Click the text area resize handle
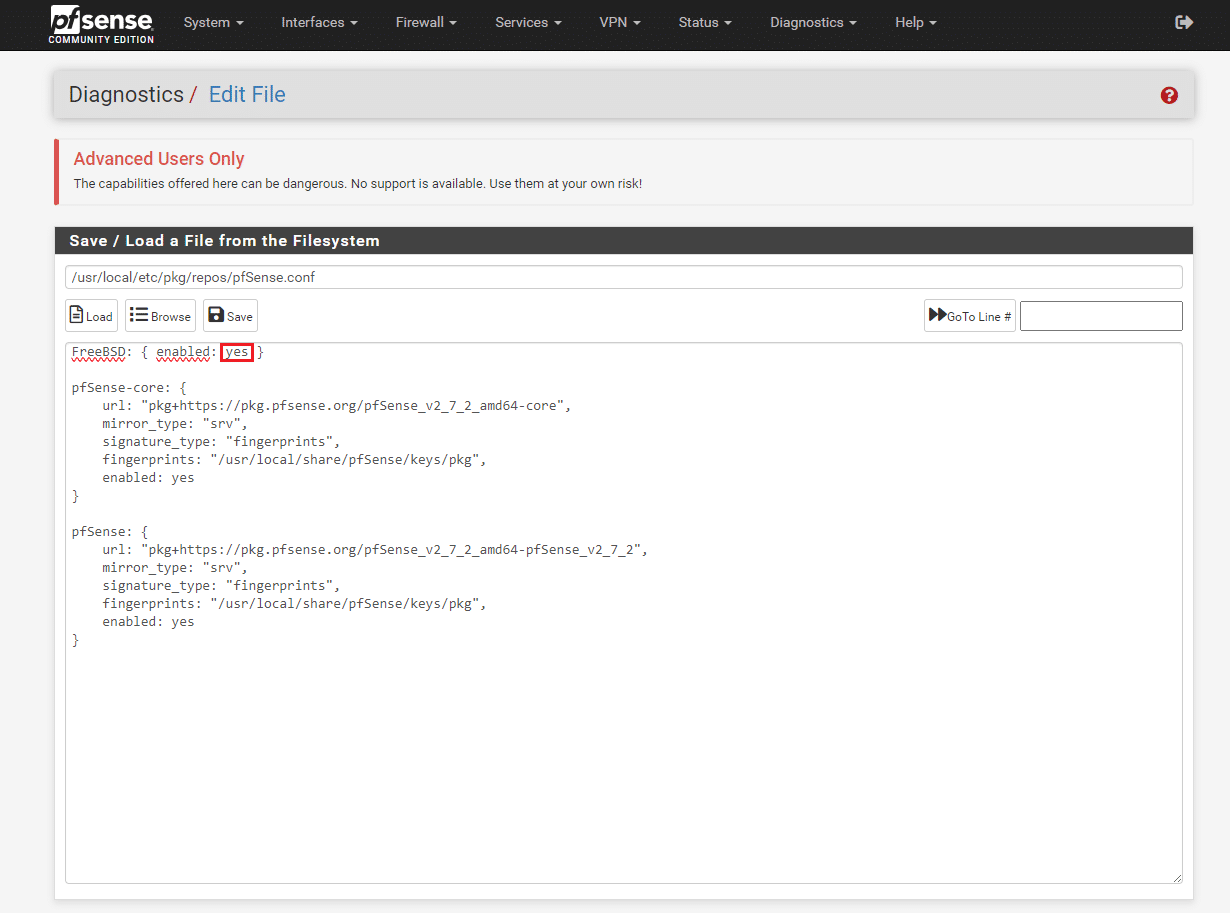1230x913 pixels. (1176, 877)
